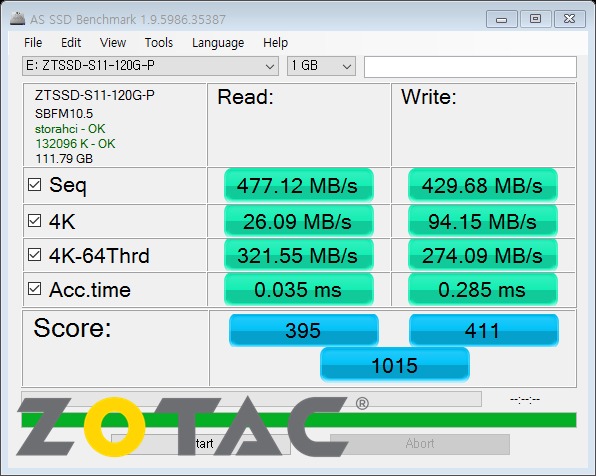Click the green progress bar
This screenshot has height=476, width=596.
[299, 420]
